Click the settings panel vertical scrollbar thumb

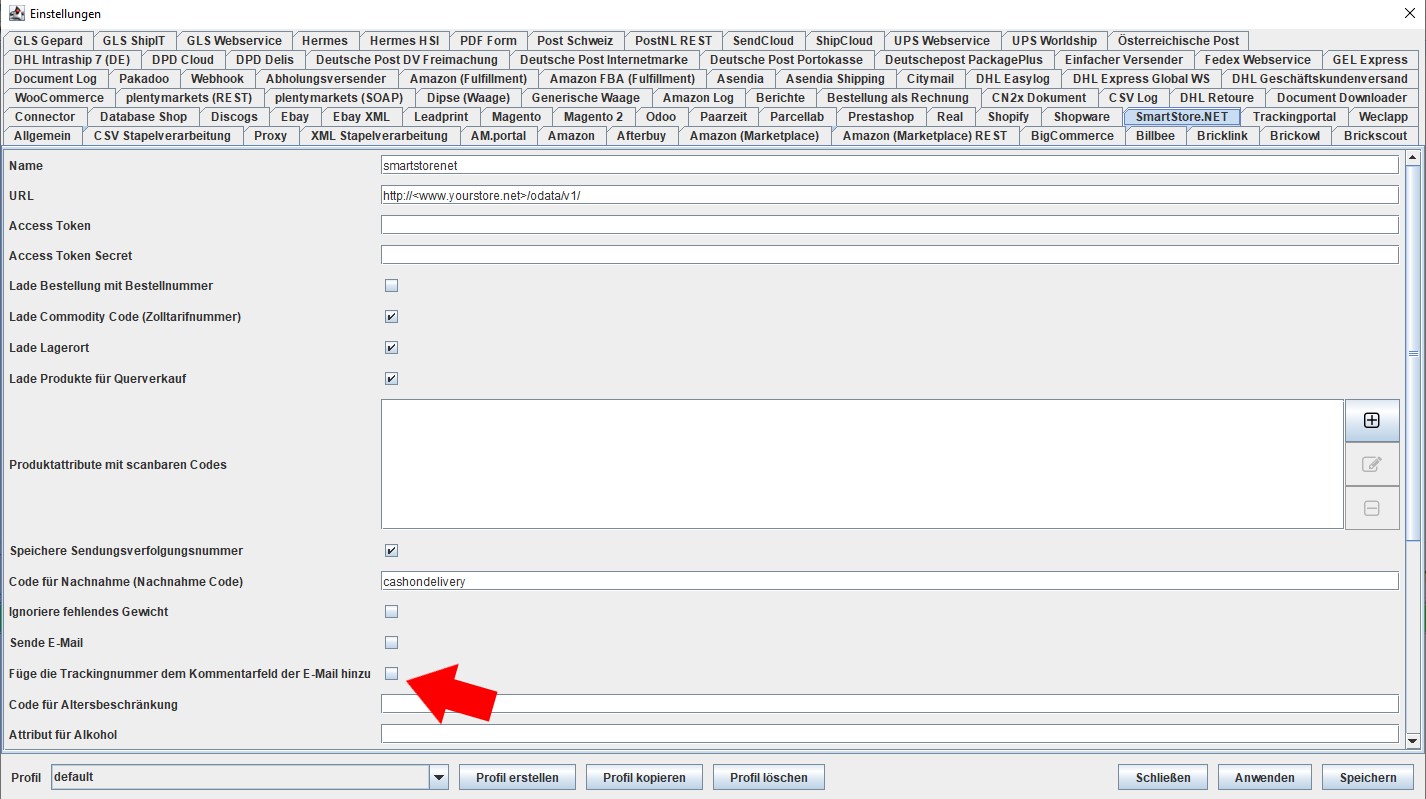(1413, 353)
